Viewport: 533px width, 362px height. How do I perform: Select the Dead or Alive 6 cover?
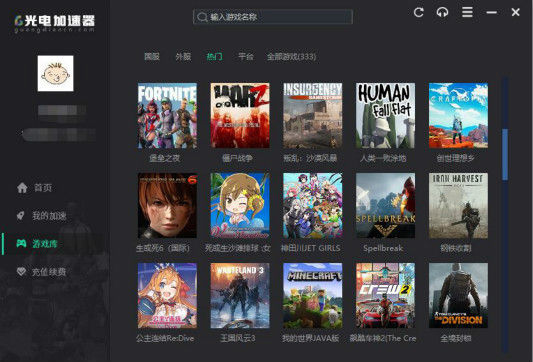pyautogui.click(x=167, y=206)
